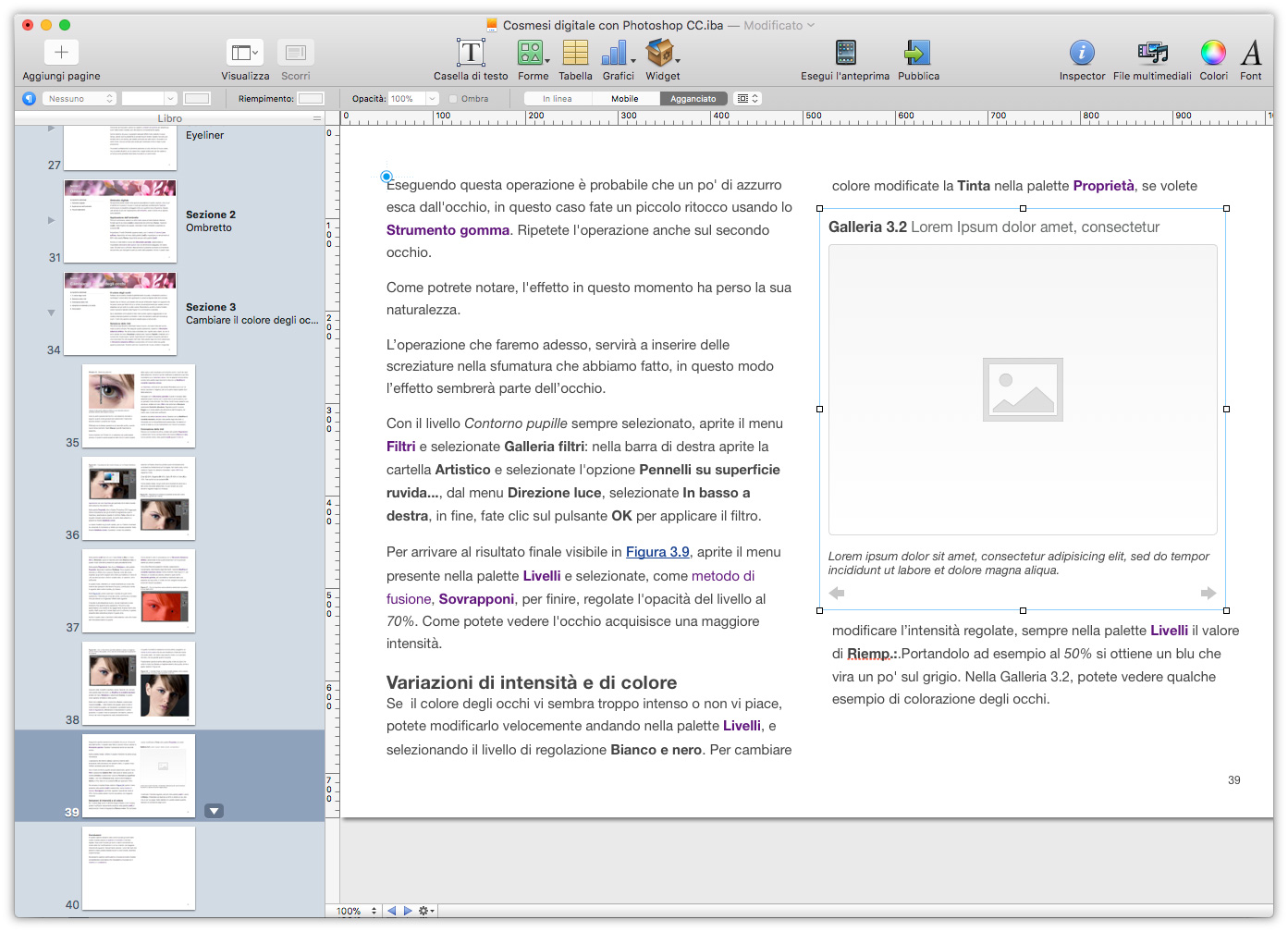This screenshot has width=1288, height=932.
Task: Click the Eyeliner section label
Action: 204,135
